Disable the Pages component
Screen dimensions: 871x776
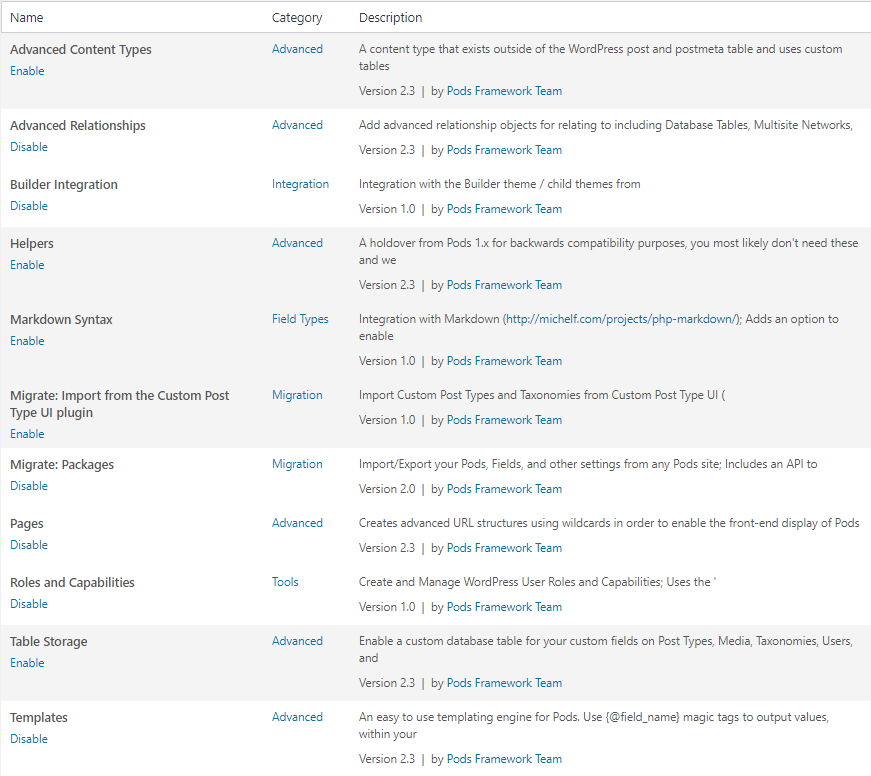[x=29, y=545]
